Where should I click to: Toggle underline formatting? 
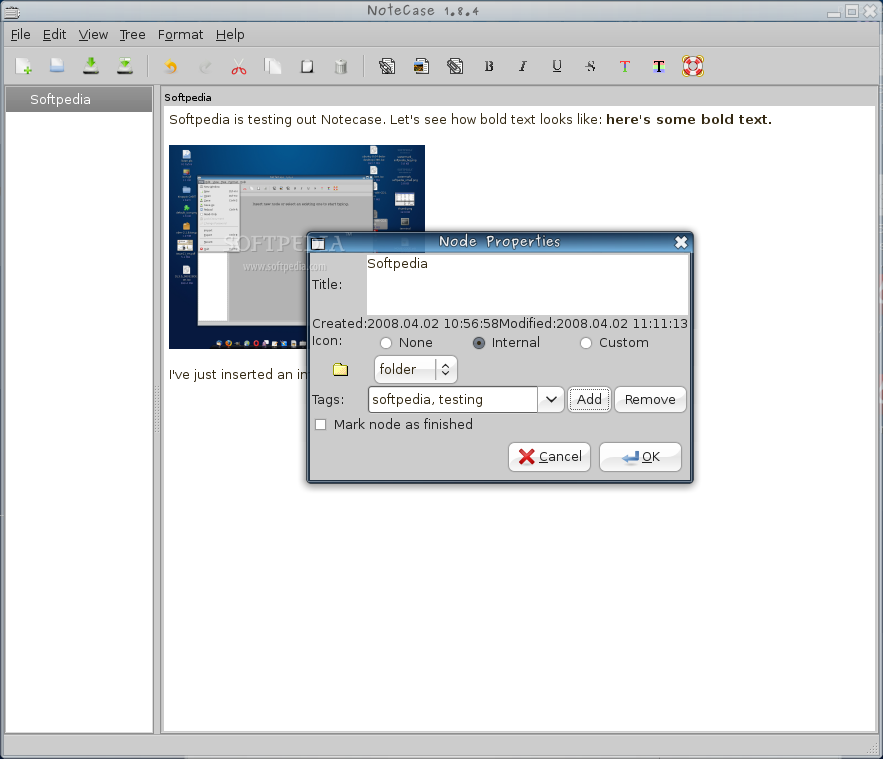557,66
